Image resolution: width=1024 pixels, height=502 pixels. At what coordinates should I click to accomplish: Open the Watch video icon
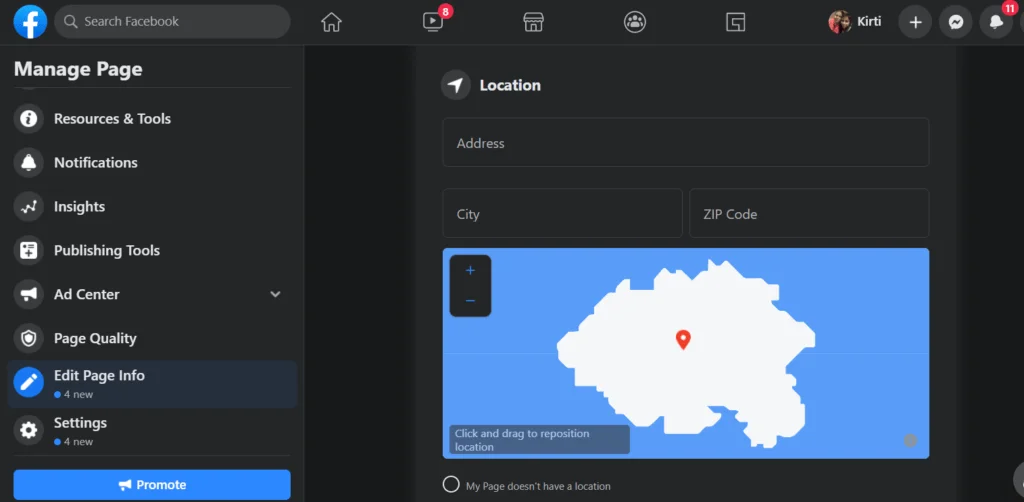point(432,21)
